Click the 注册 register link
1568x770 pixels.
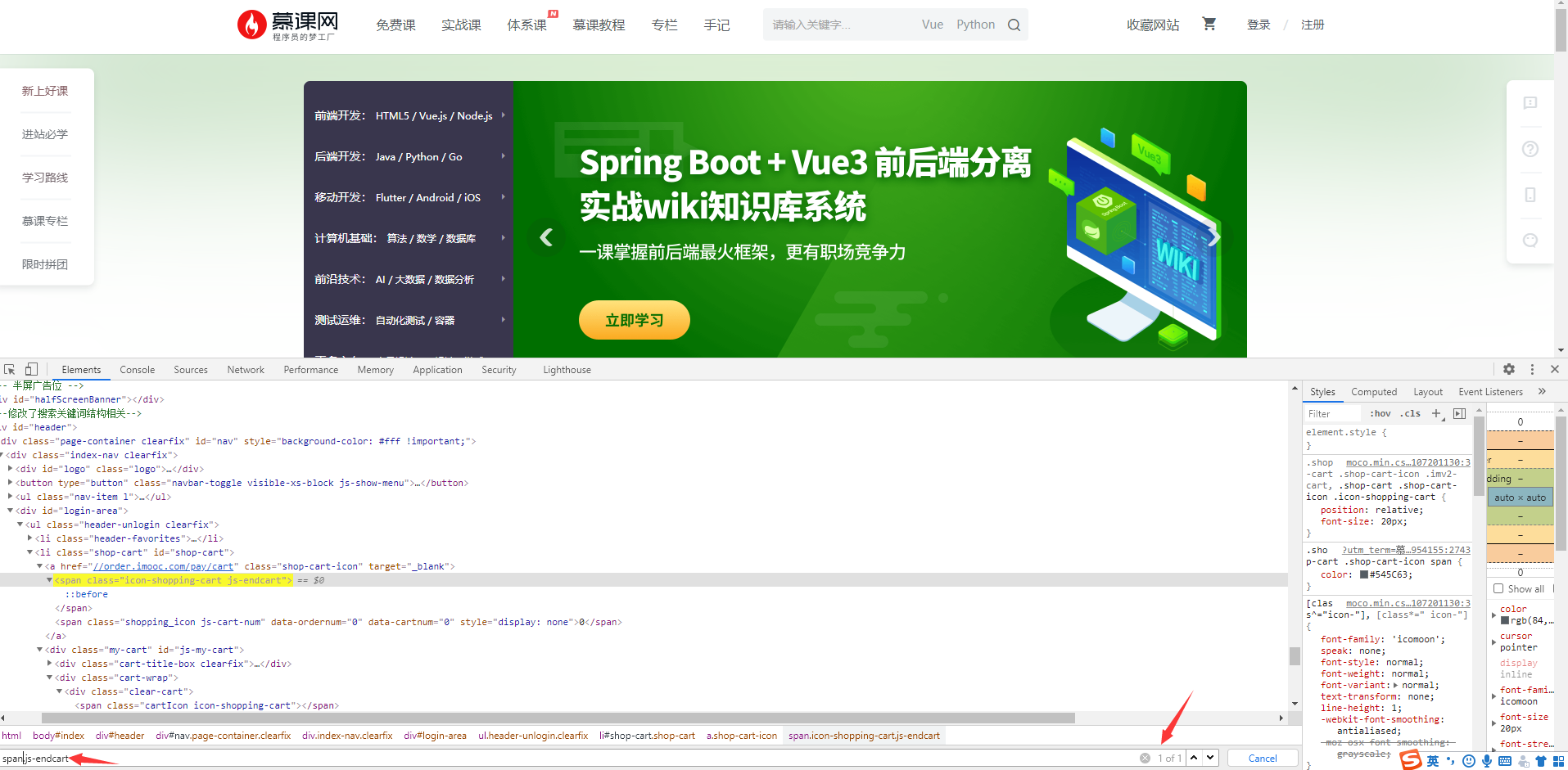1313,25
